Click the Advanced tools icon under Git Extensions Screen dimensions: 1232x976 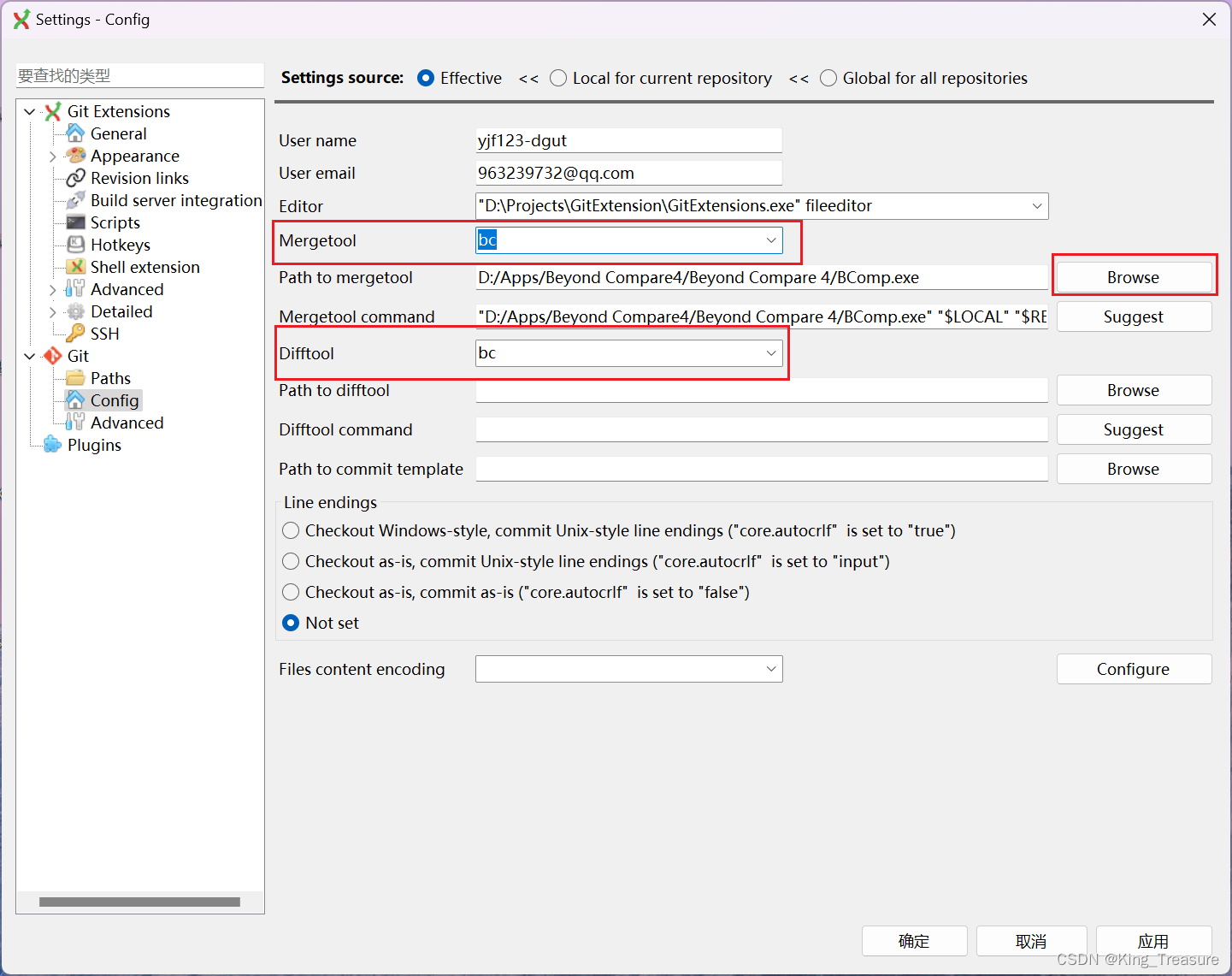tap(75, 289)
